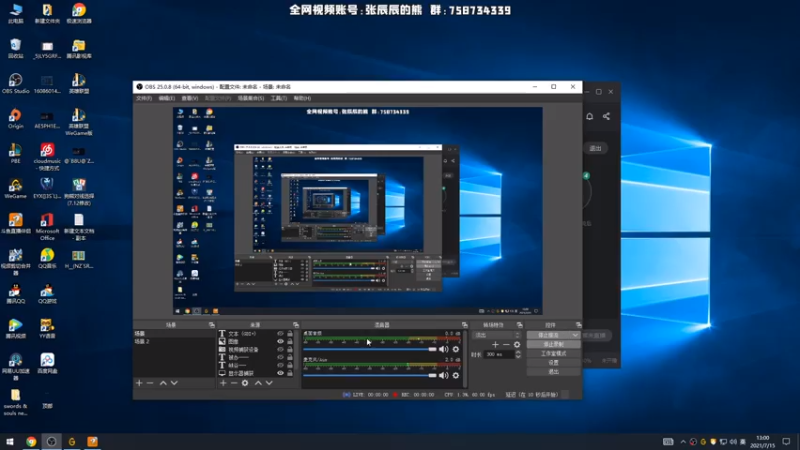This screenshot has width=800, height=450.
Task: Add a new scene with the plus icon
Action: coord(139,383)
